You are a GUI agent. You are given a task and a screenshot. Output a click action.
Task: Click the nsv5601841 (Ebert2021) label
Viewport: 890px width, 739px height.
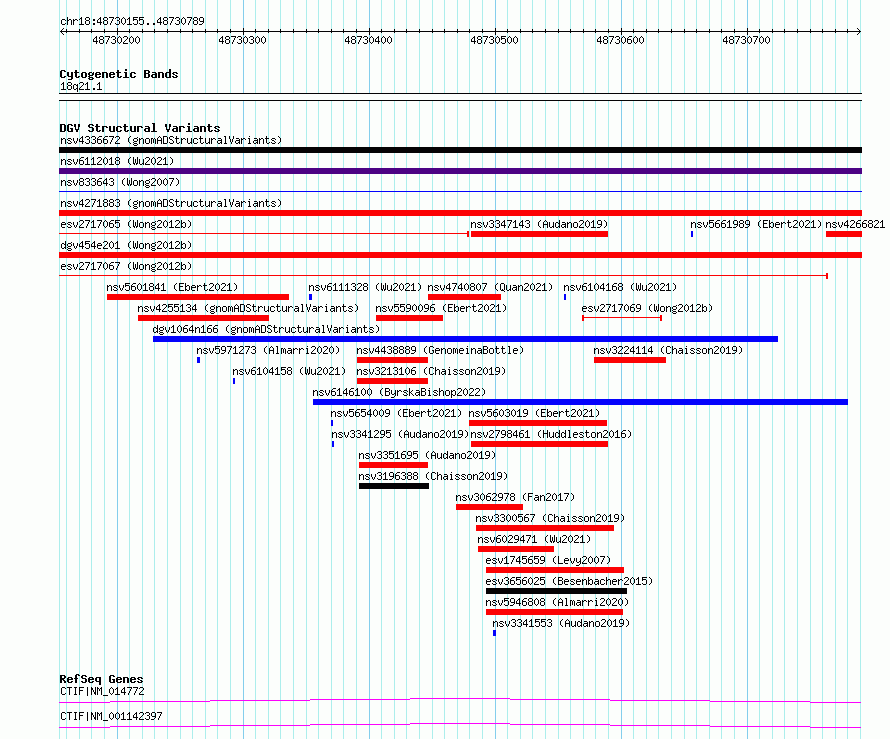click(173, 287)
